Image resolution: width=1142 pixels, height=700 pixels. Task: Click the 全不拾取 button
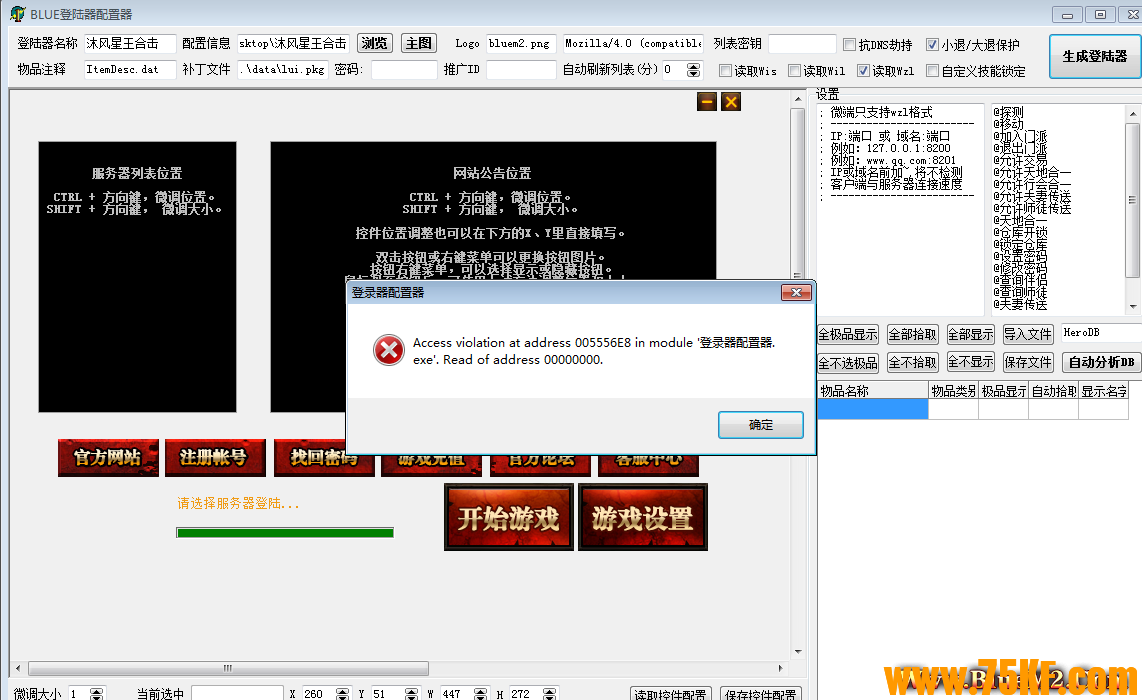pyautogui.click(x=913, y=362)
